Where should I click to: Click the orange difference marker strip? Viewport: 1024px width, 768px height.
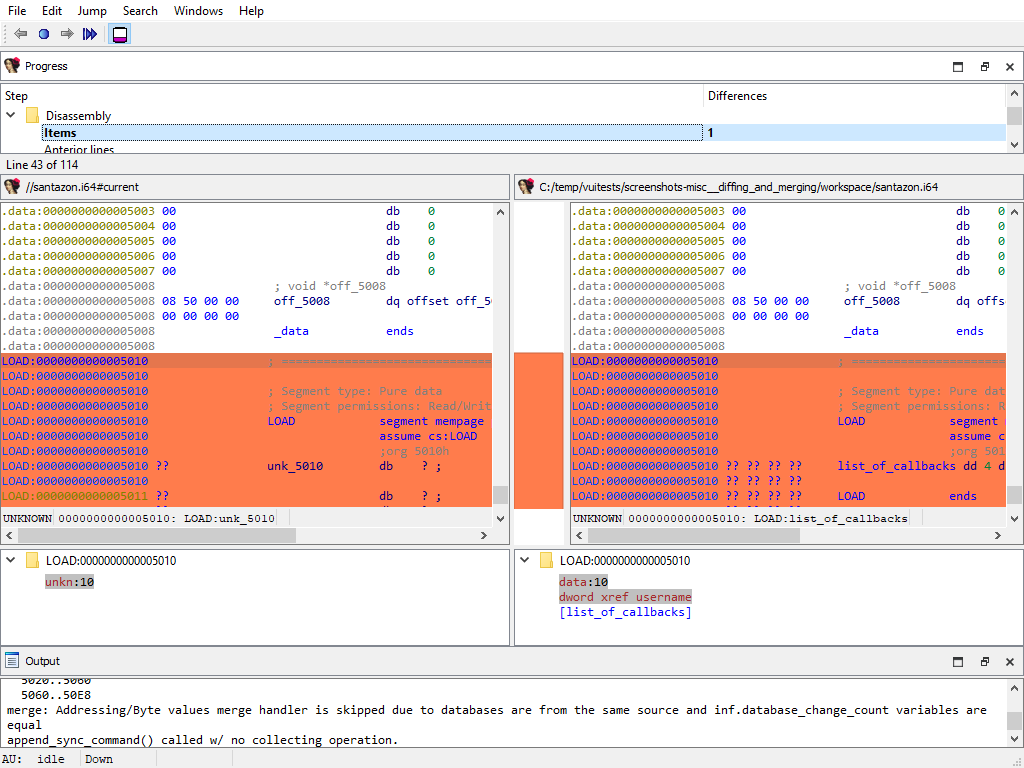538,430
